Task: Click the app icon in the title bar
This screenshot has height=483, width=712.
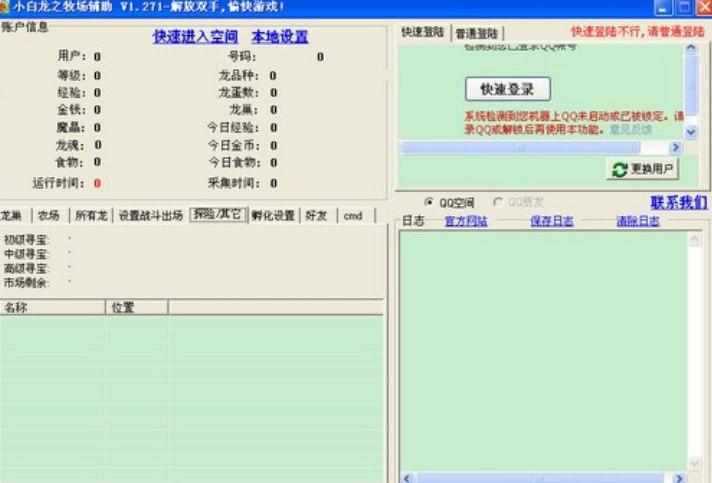Action: 6,7
